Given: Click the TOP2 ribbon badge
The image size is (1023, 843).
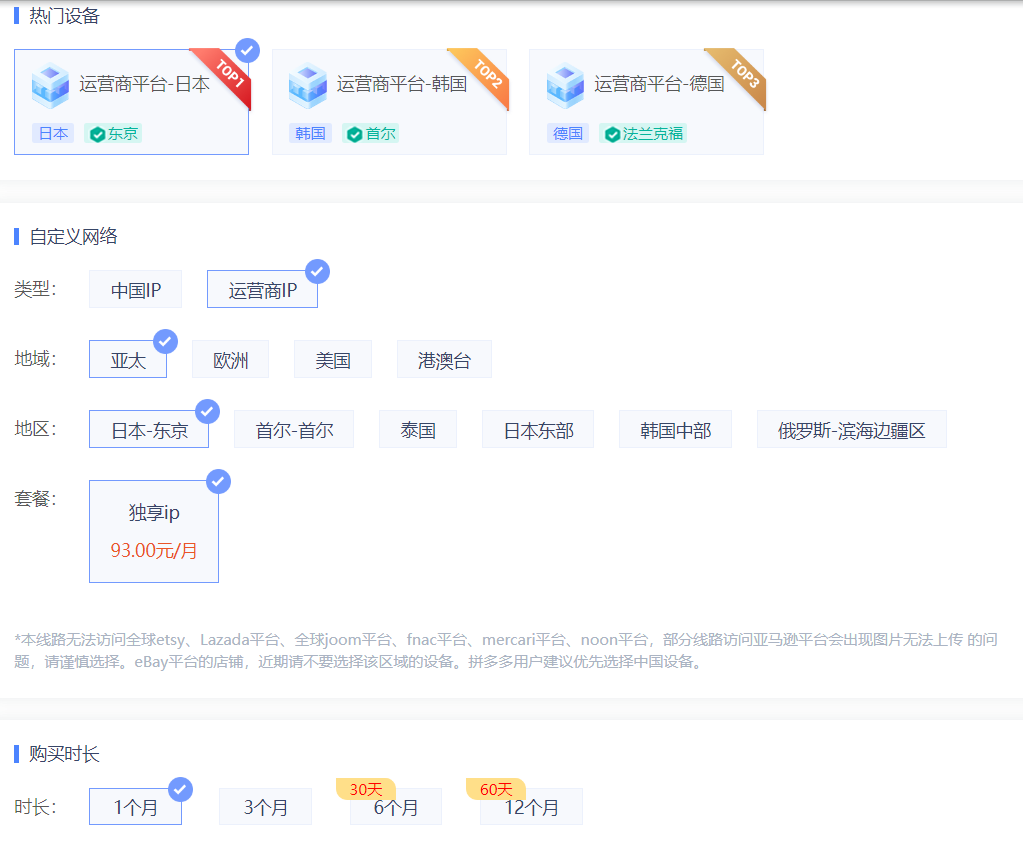Looking at the screenshot, I should pyautogui.click(x=486, y=73).
